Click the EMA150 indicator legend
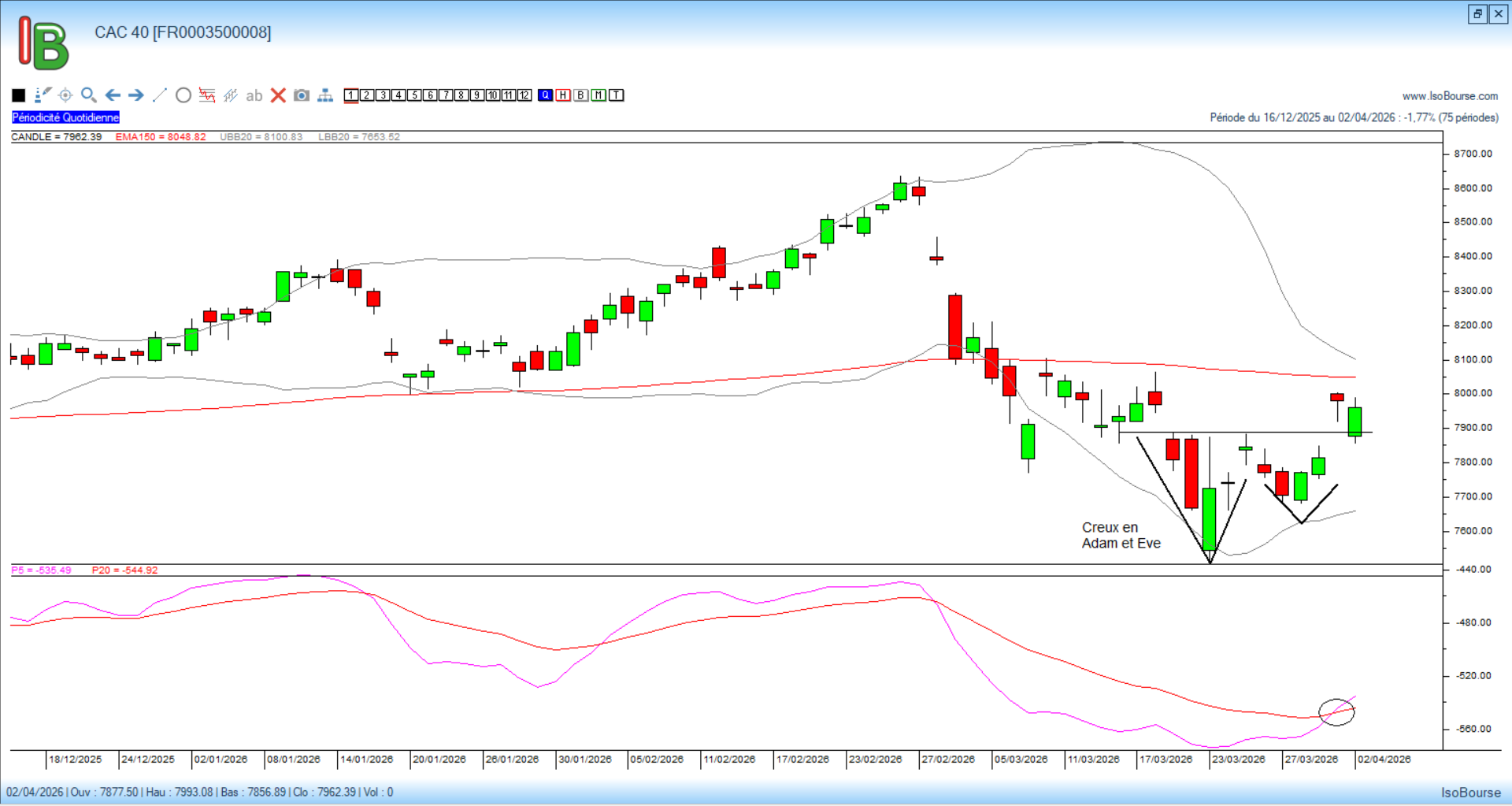Image resolution: width=1512 pixels, height=806 pixels. pos(161,137)
